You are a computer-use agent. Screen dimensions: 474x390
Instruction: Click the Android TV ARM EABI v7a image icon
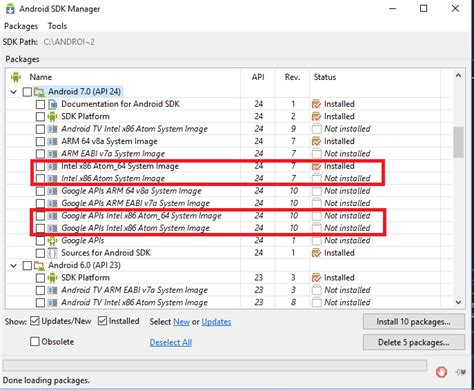tap(53, 290)
